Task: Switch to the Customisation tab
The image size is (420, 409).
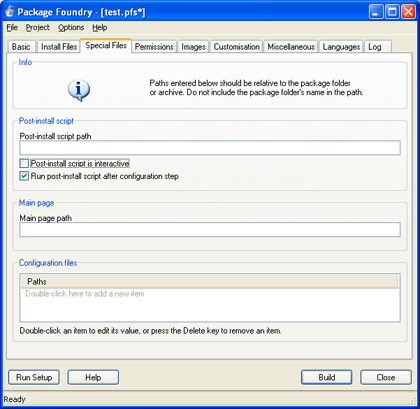Action: (x=237, y=47)
